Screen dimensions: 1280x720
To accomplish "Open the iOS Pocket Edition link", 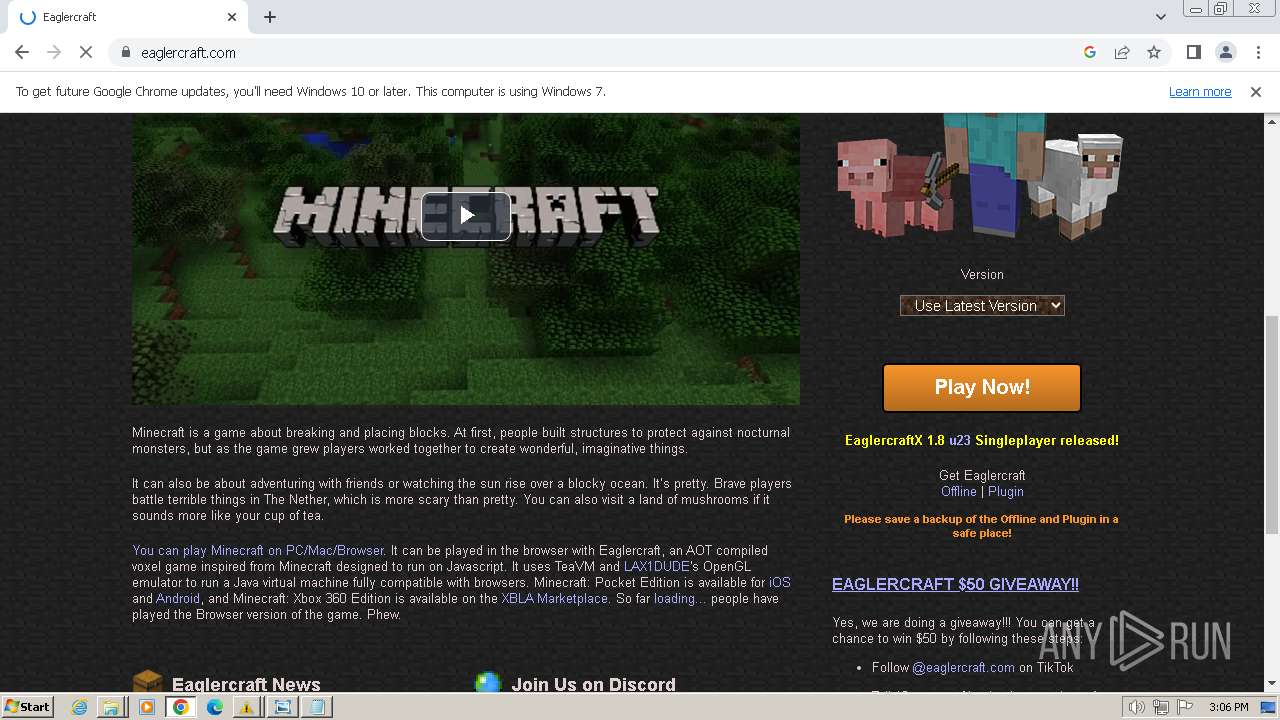I will point(779,582).
